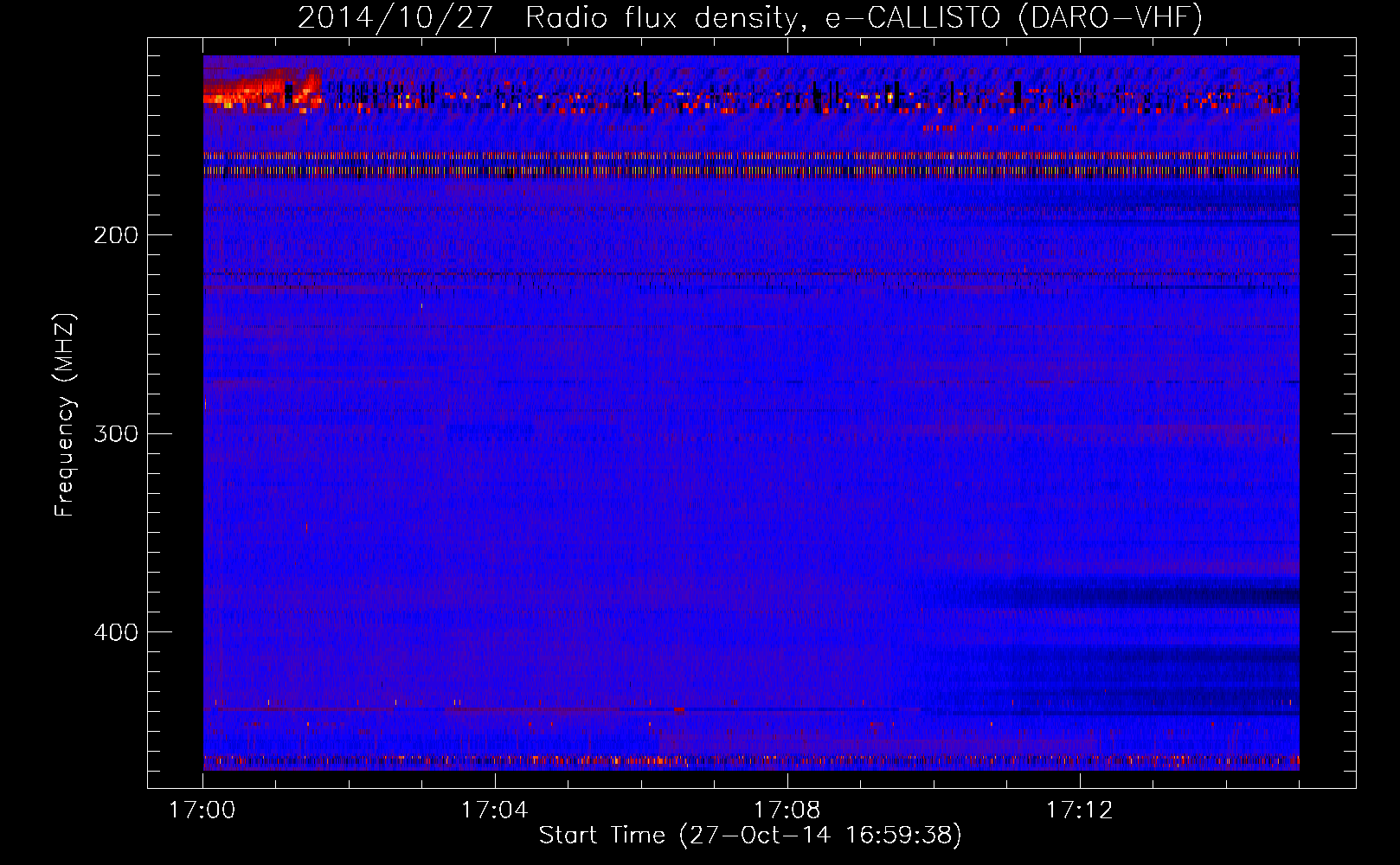The width and height of the screenshot is (1400, 865).
Task: Click the 'Frequency (MHZ)' axis label
Action: 65,414
